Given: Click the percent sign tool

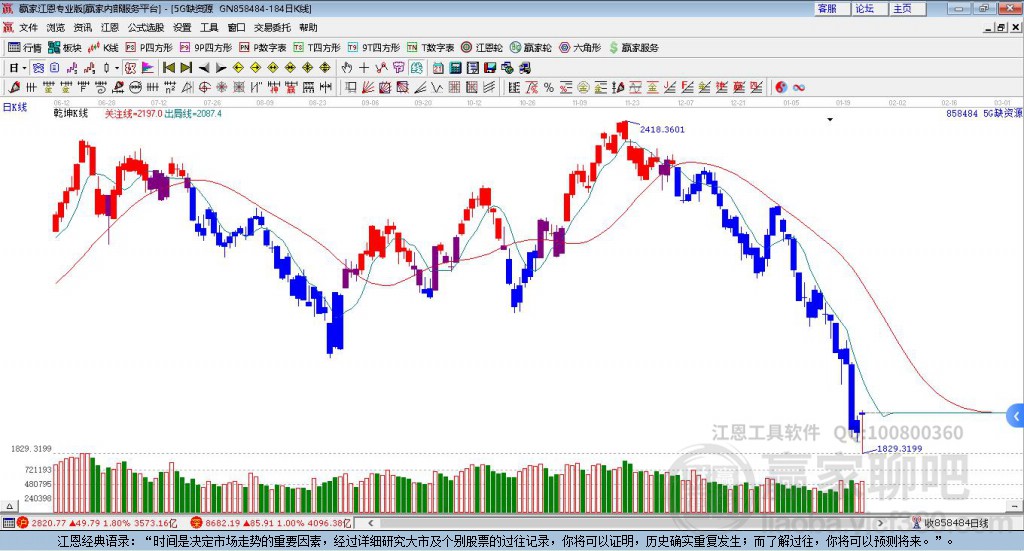Looking at the screenshot, I should (x=549, y=87).
